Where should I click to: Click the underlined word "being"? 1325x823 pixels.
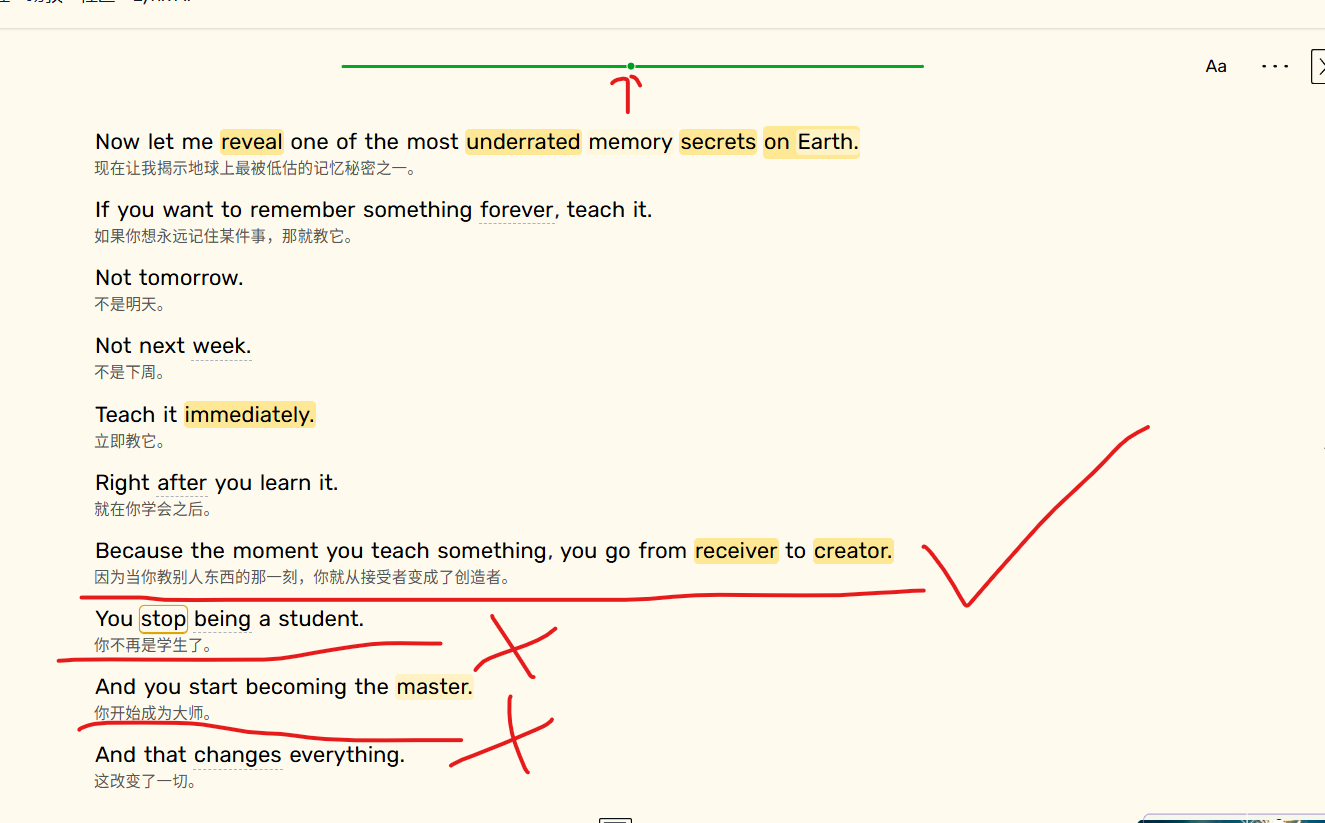pos(222,619)
